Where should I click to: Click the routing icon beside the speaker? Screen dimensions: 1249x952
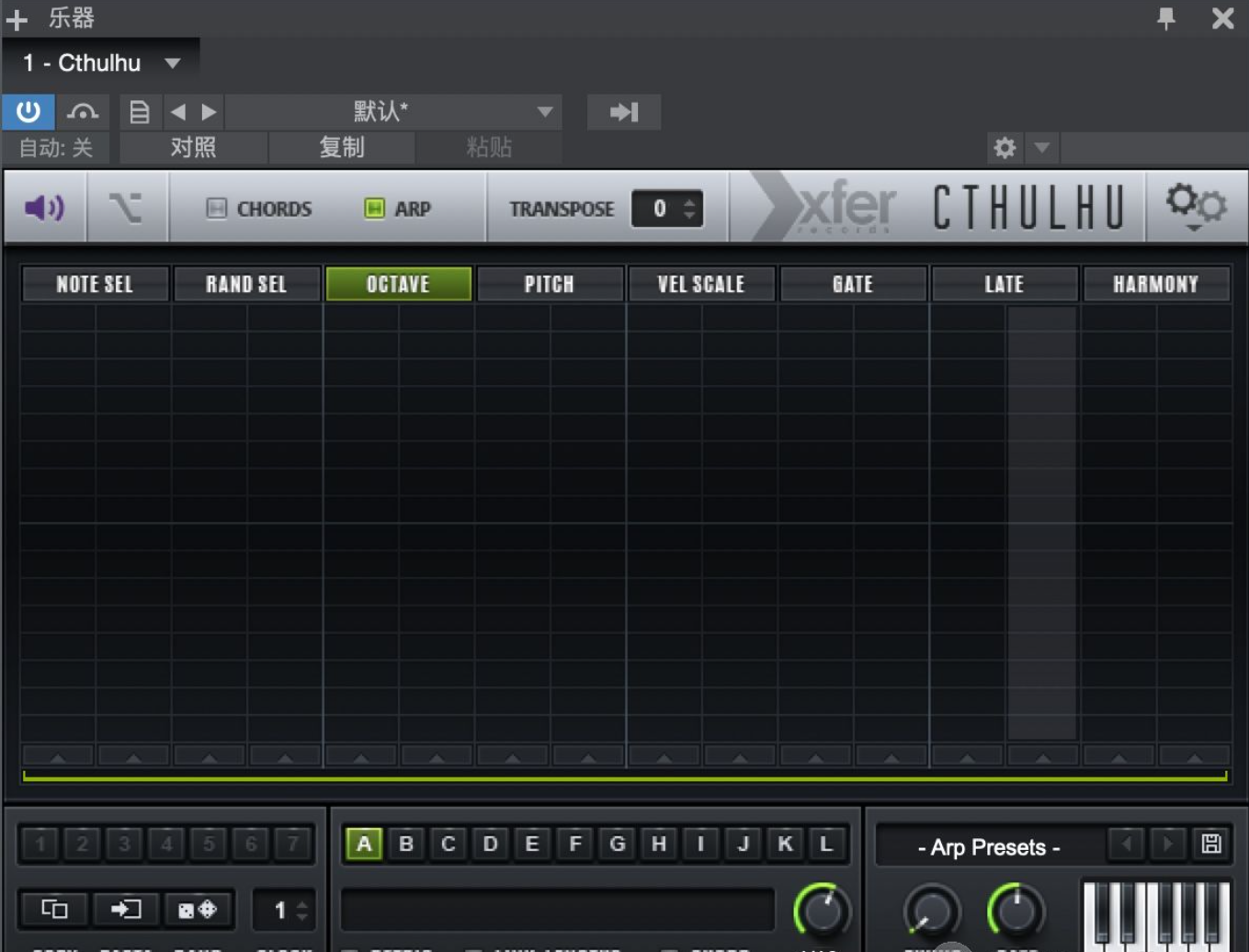coord(126,208)
